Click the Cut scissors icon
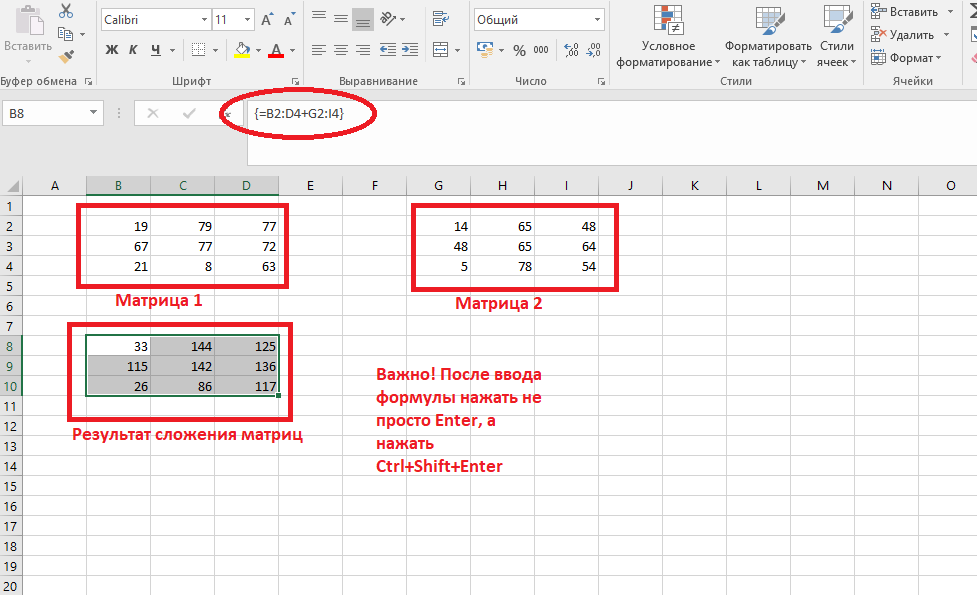 66,11
